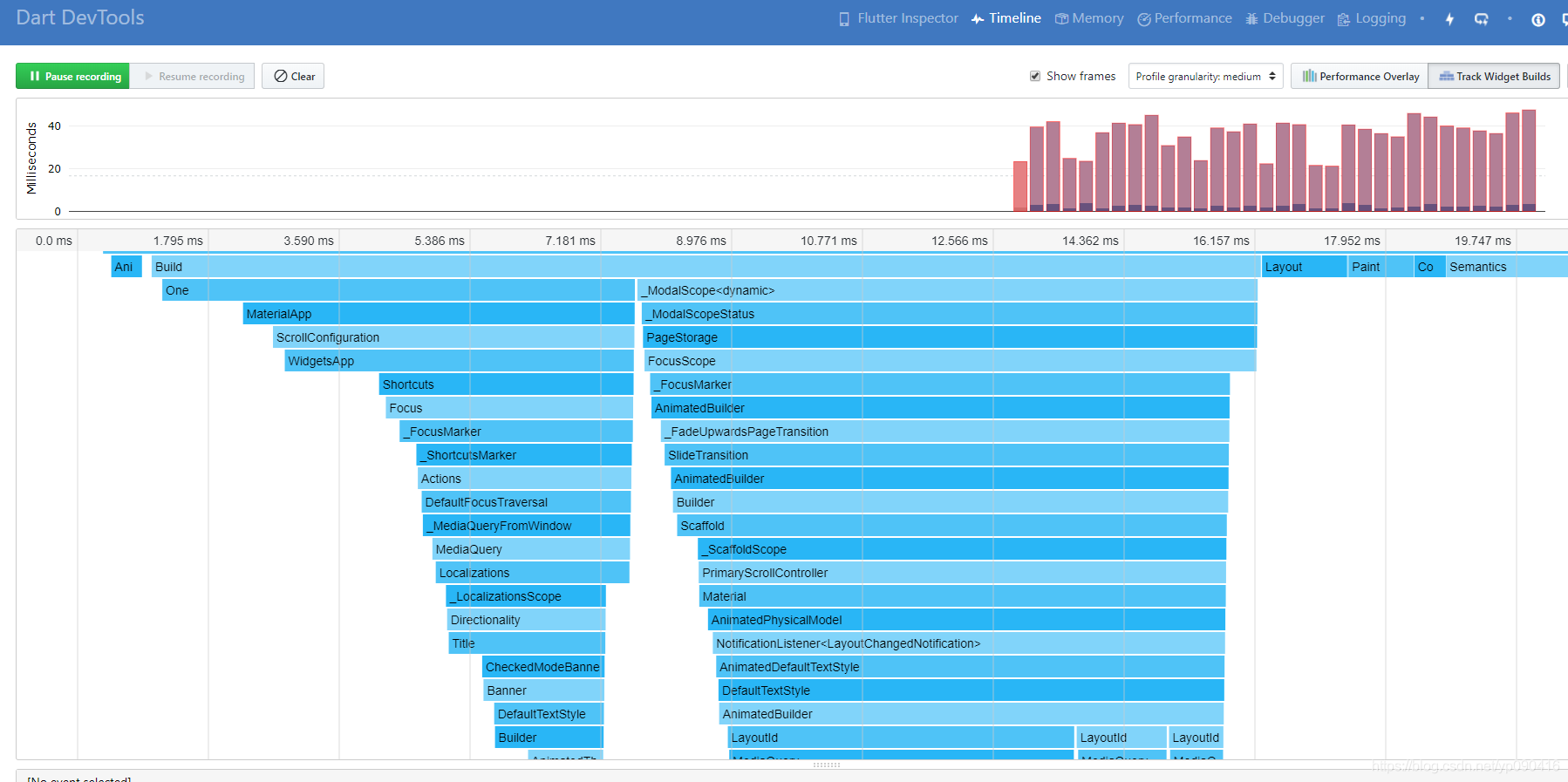Select the PageStorage flame bar
This screenshot has width=1568, height=782.
pos(950,337)
